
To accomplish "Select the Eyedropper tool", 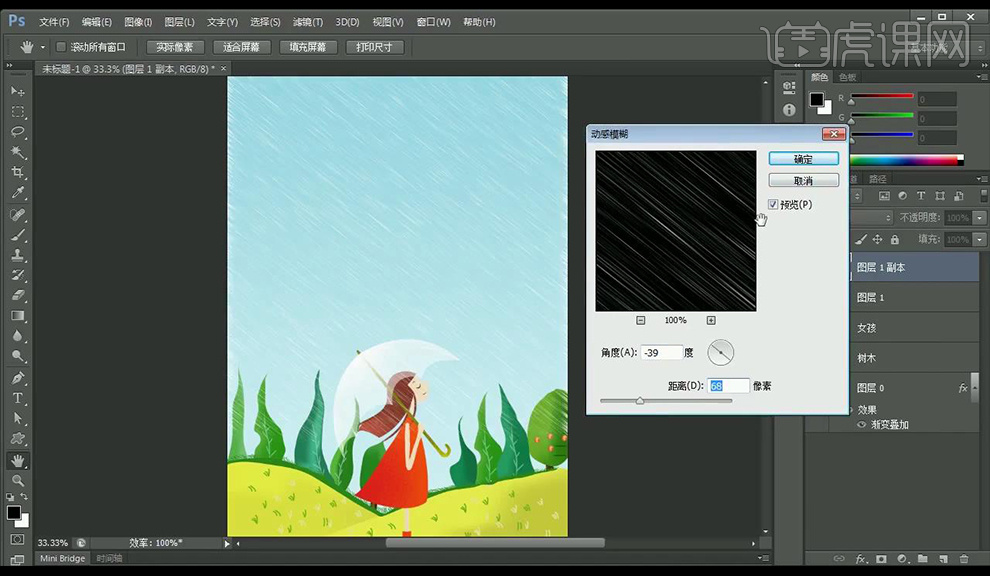I will (x=18, y=194).
